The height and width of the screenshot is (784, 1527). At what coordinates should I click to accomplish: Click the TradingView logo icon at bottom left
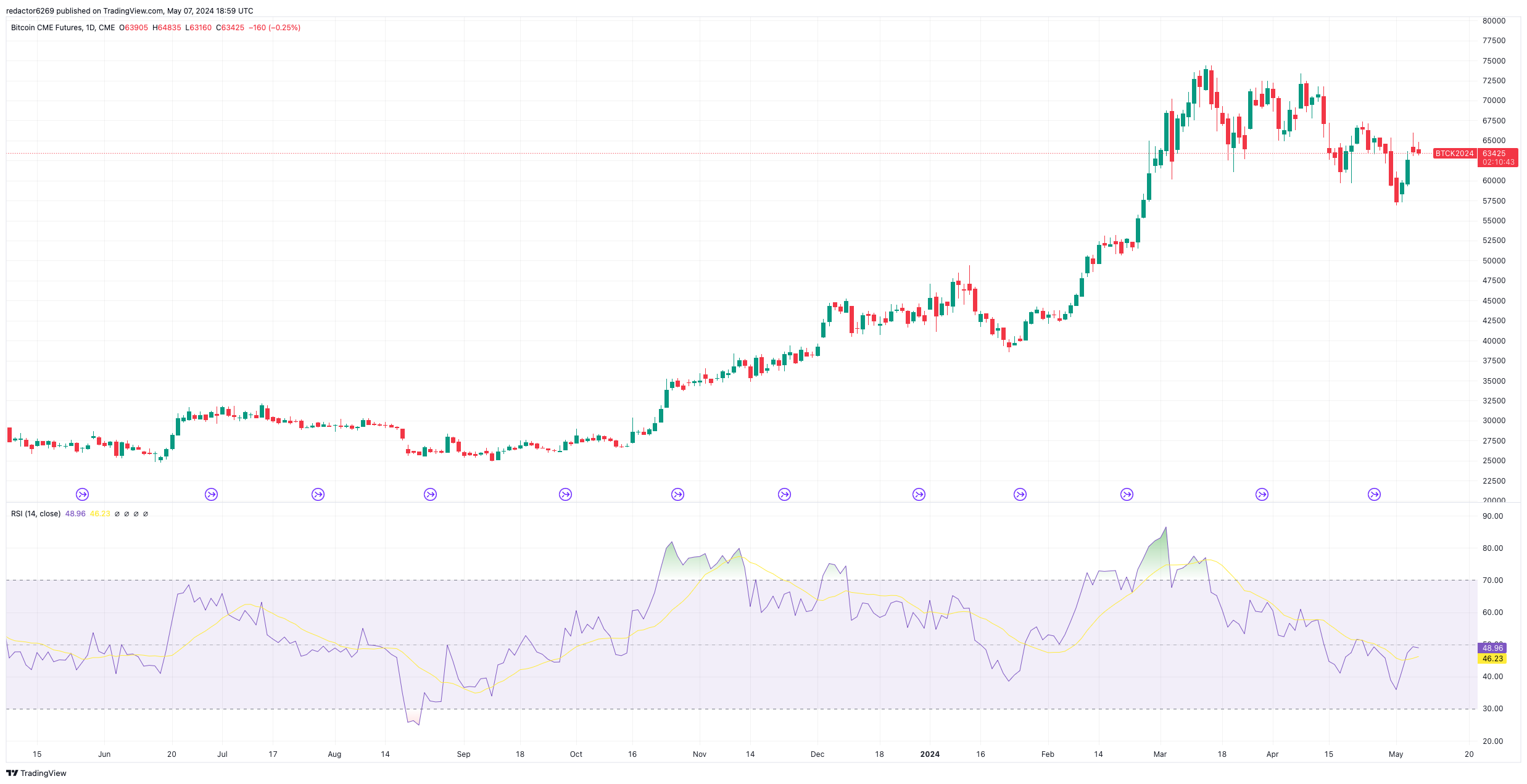coord(12,773)
